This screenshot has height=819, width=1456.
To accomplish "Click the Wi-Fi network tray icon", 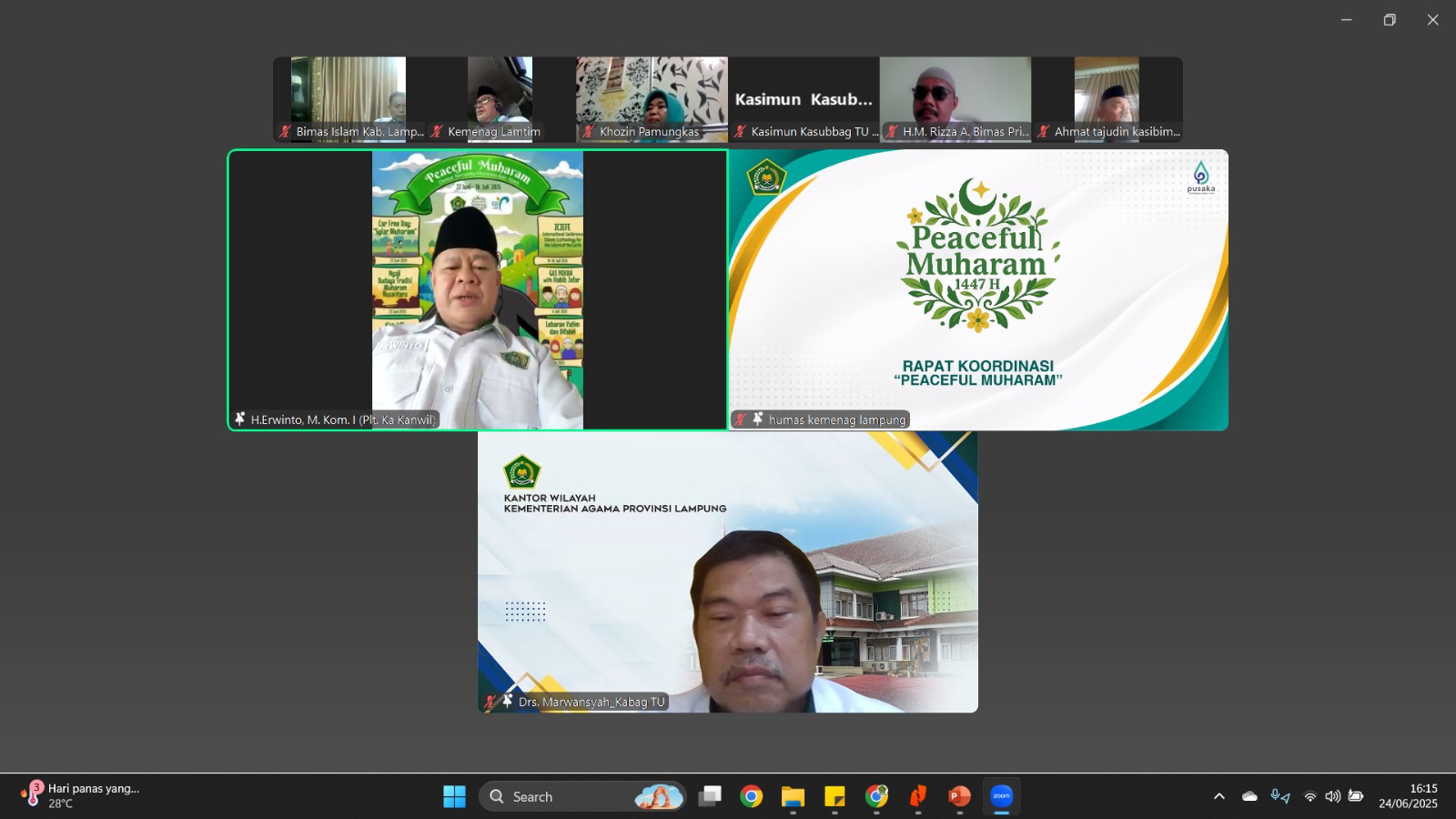I will click(1309, 796).
